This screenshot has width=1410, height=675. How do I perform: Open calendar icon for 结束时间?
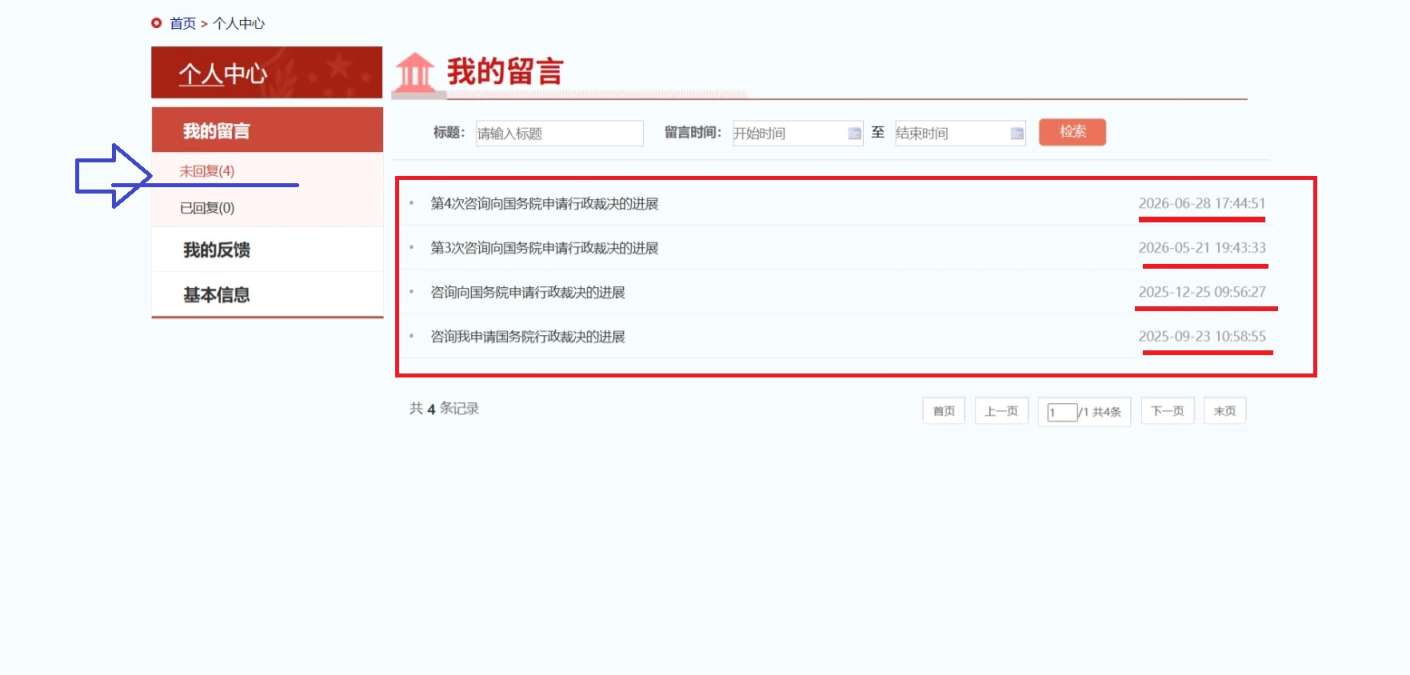(x=1017, y=133)
